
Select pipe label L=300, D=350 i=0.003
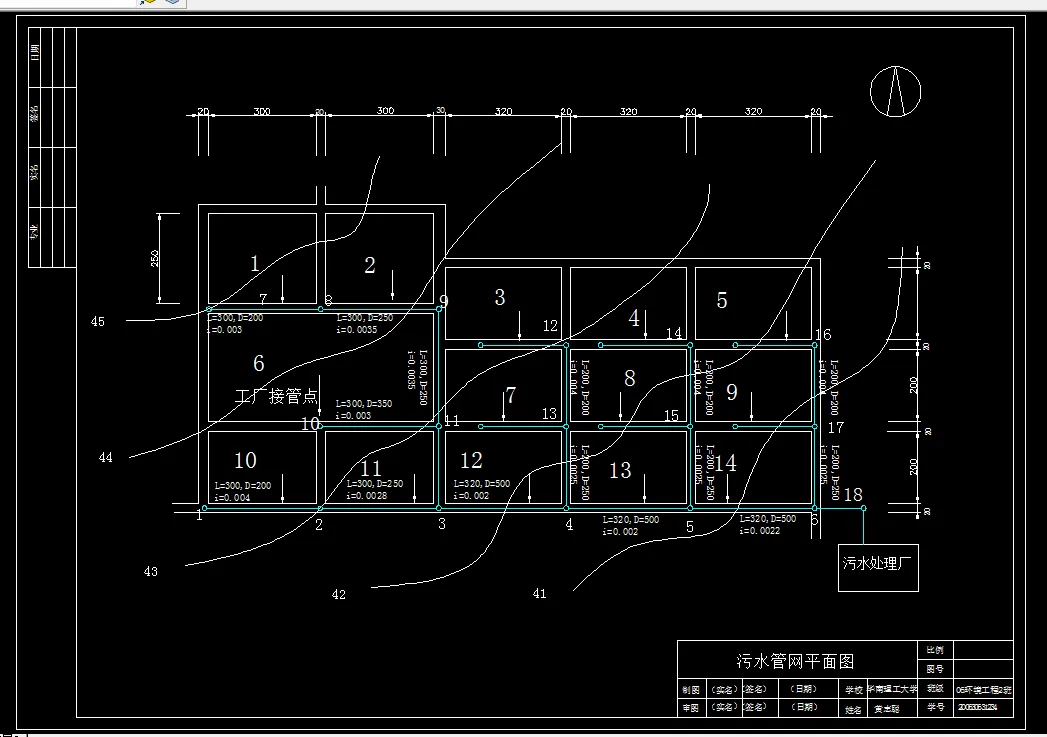364,409
